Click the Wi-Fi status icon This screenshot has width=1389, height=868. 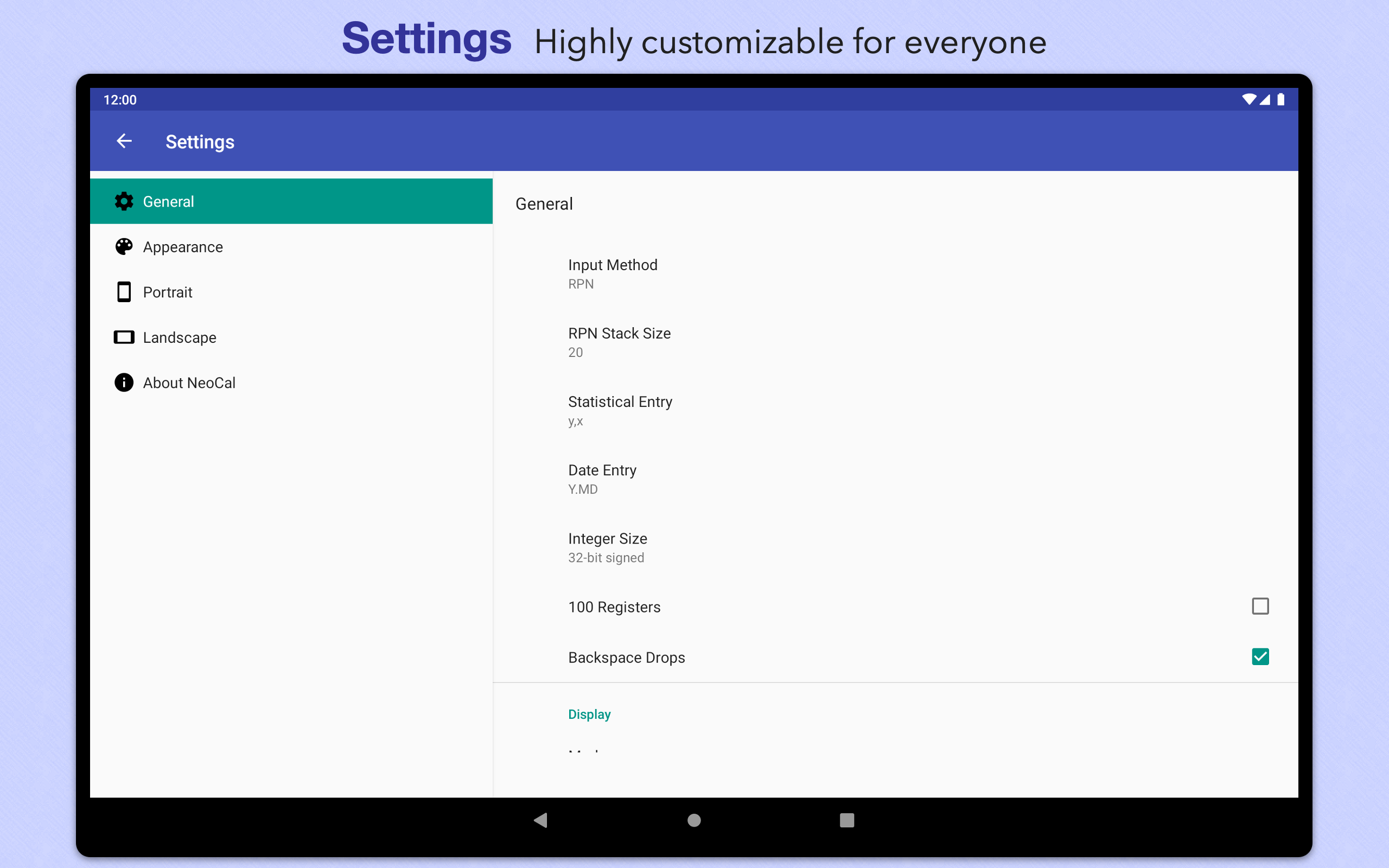tap(1248, 99)
